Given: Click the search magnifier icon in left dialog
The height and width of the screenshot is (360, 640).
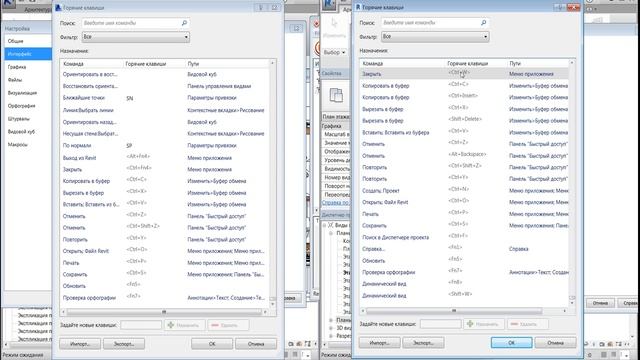Looking at the screenshot, I should [184, 23].
